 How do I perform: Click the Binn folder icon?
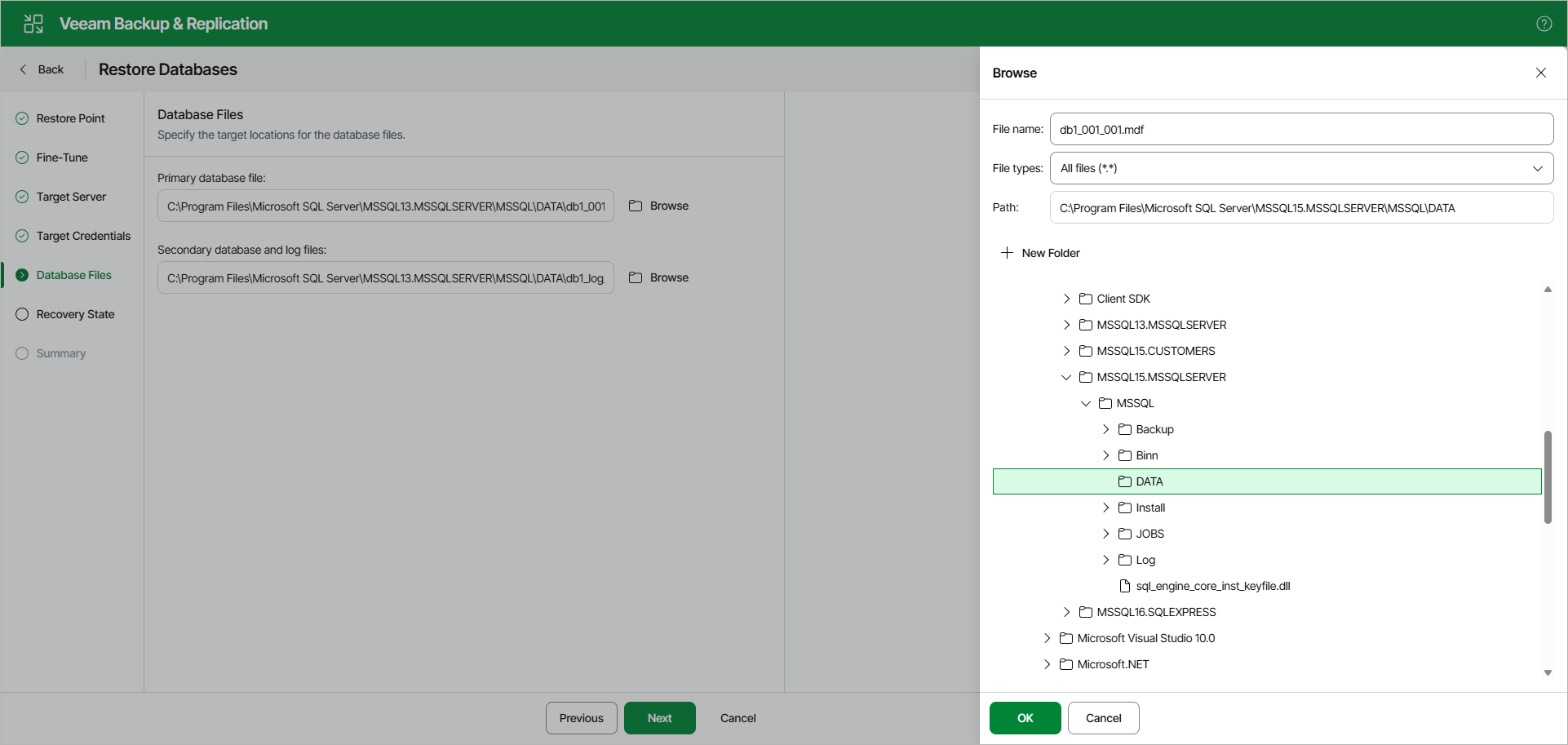pos(1125,455)
